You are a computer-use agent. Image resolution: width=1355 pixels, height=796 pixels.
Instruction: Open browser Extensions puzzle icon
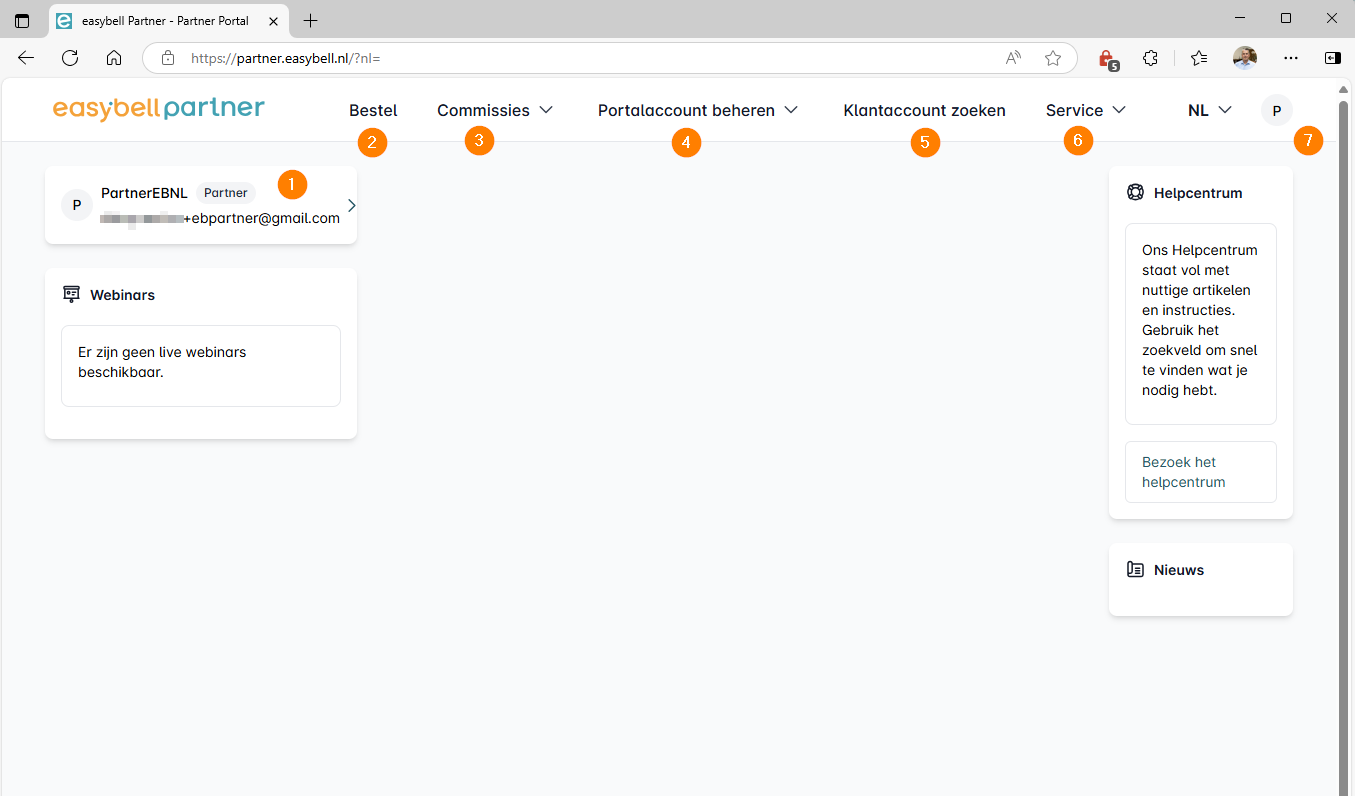pos(1150,58)
